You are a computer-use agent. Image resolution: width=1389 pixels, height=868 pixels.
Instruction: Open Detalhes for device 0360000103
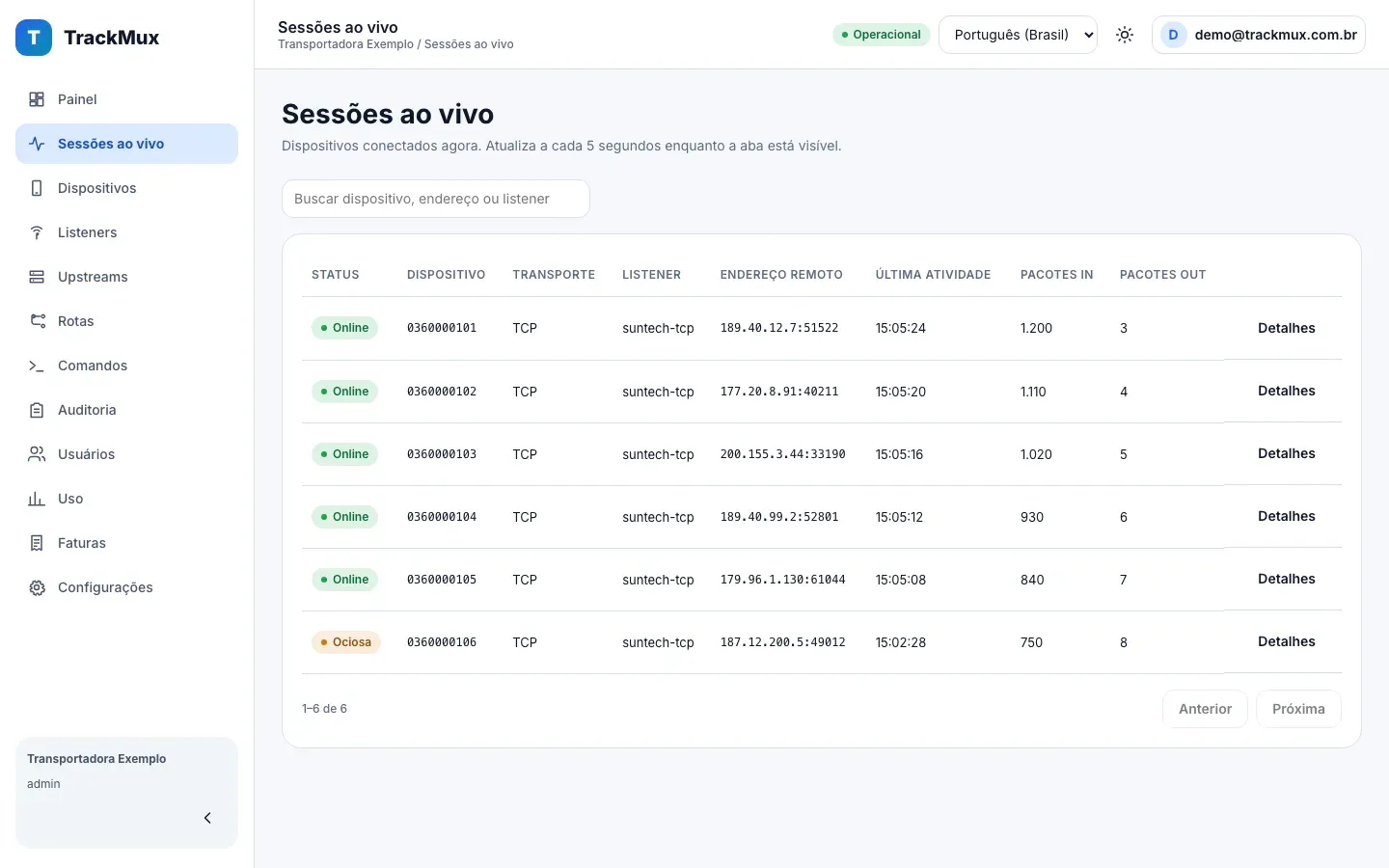(x=1286, y=453)
